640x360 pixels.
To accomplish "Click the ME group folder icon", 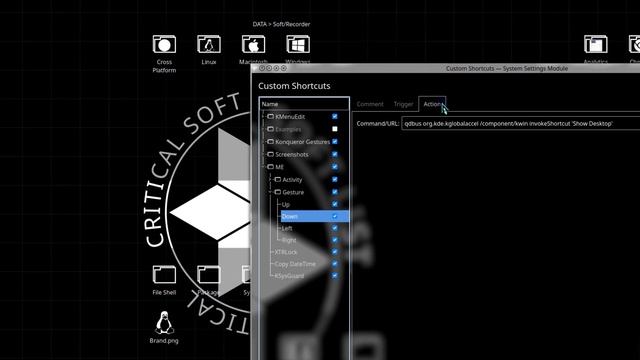I will coord(270,167).
